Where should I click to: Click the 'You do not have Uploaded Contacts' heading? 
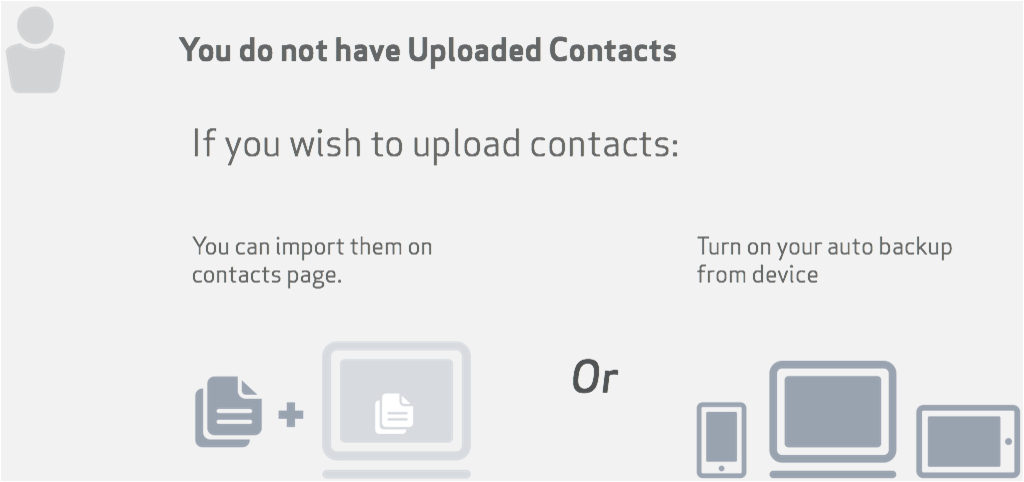(428, 50)
